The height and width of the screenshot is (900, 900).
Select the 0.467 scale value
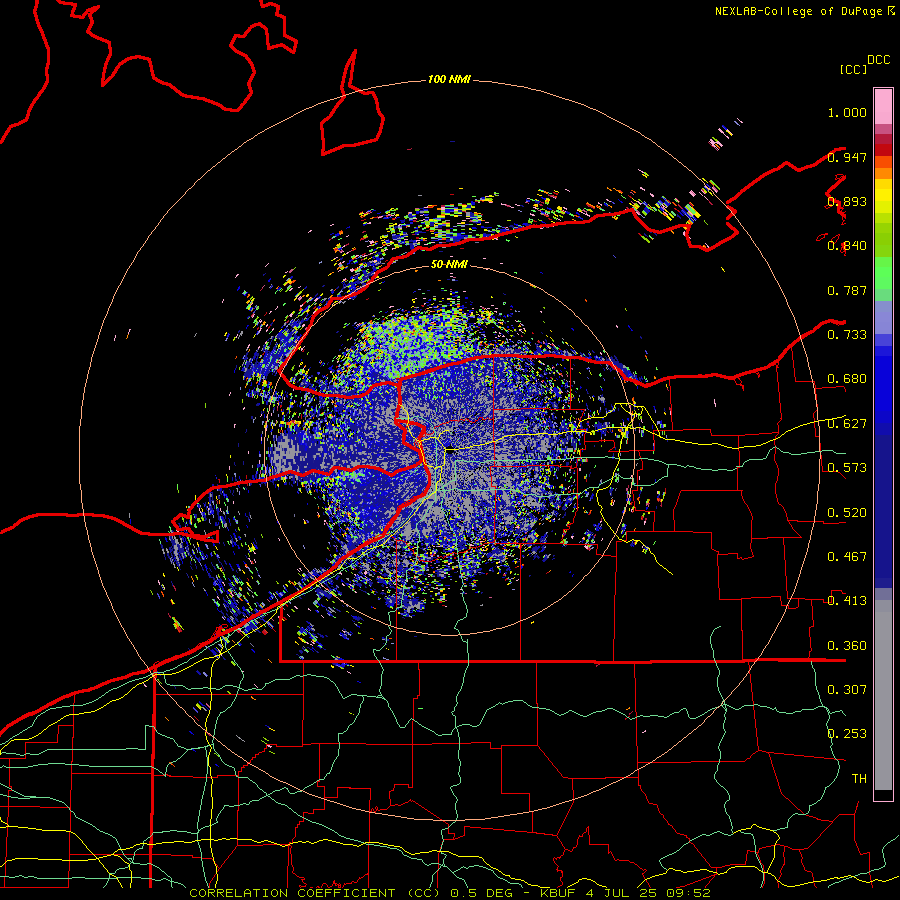[847, 557]
